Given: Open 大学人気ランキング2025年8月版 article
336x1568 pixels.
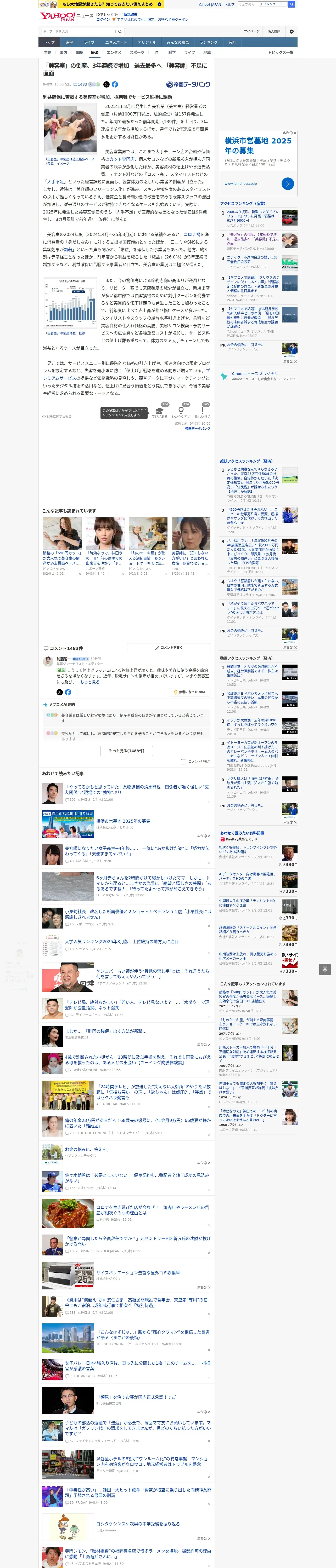Looking at the screenshot, I should click(121, 942).
